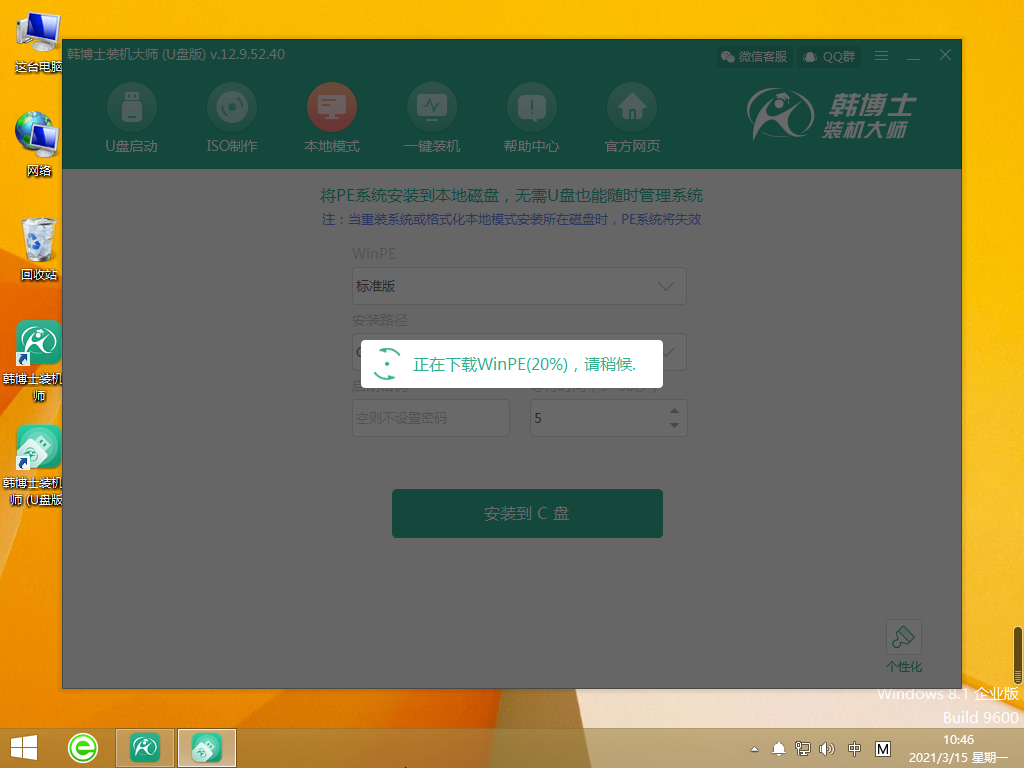
Task: Open the hamburger menu in title bar
Action: tap(881, 56)
